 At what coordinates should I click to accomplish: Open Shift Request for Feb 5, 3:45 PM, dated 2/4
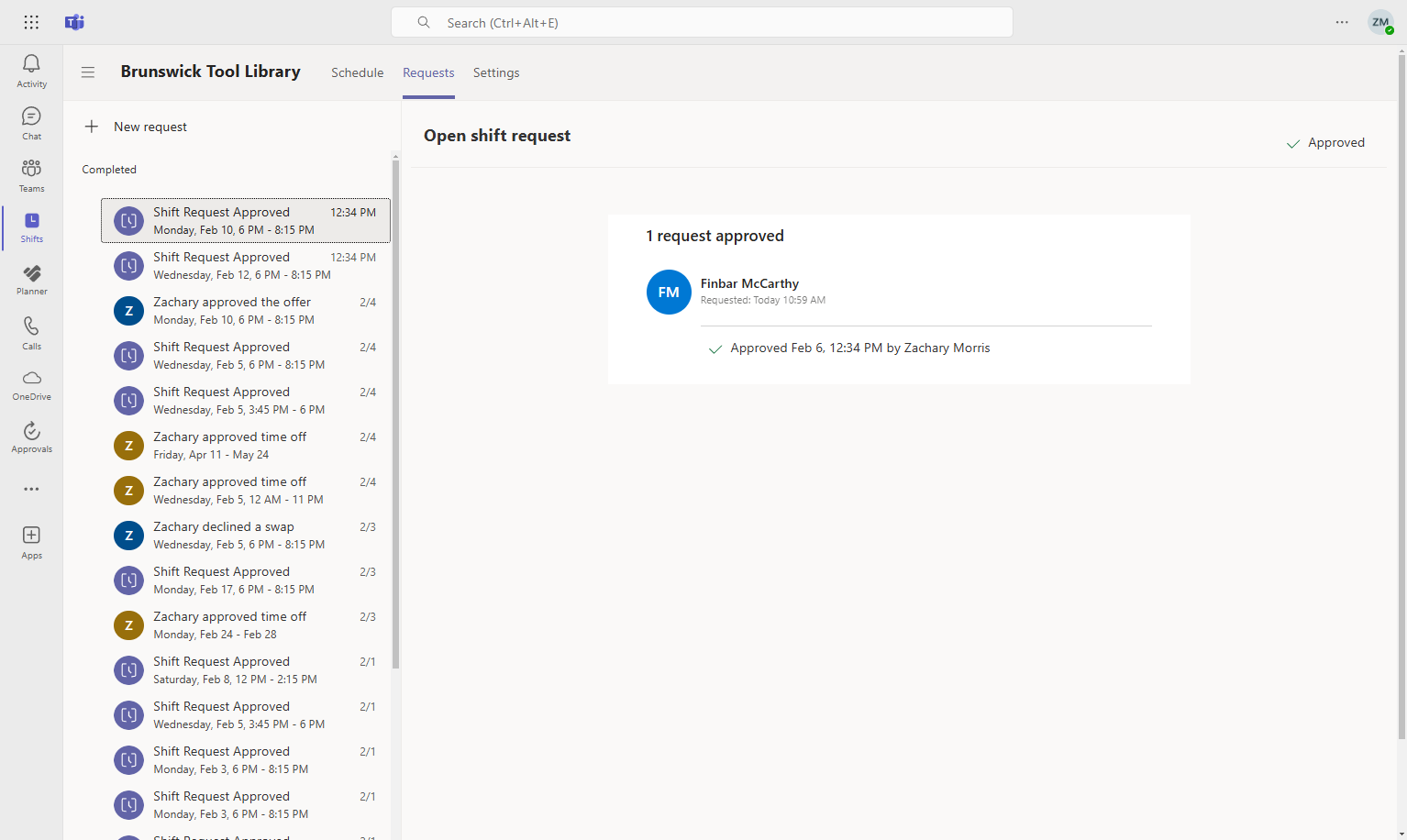tap(246, 400)
